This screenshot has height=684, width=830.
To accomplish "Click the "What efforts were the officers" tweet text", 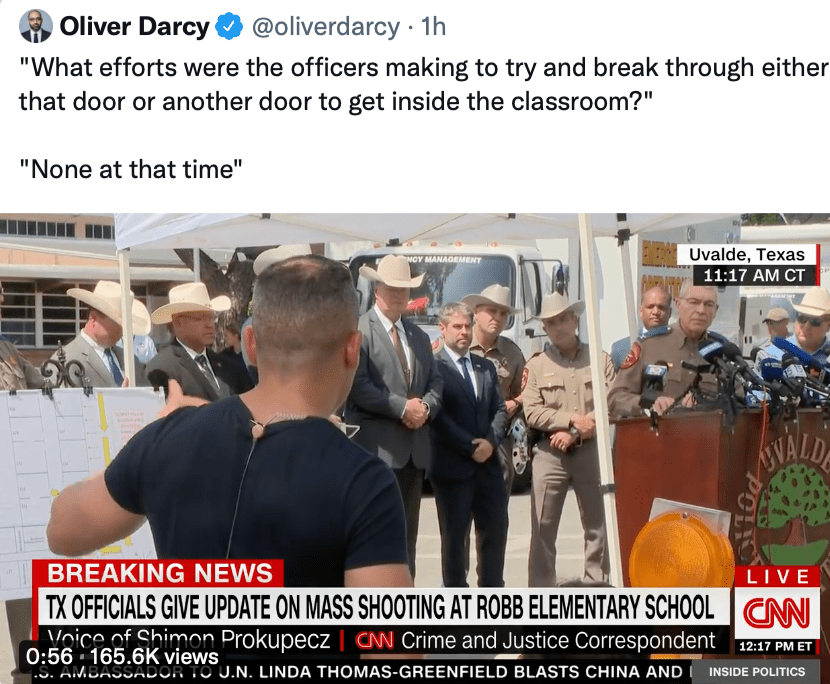I will click(x=423, y=84).
